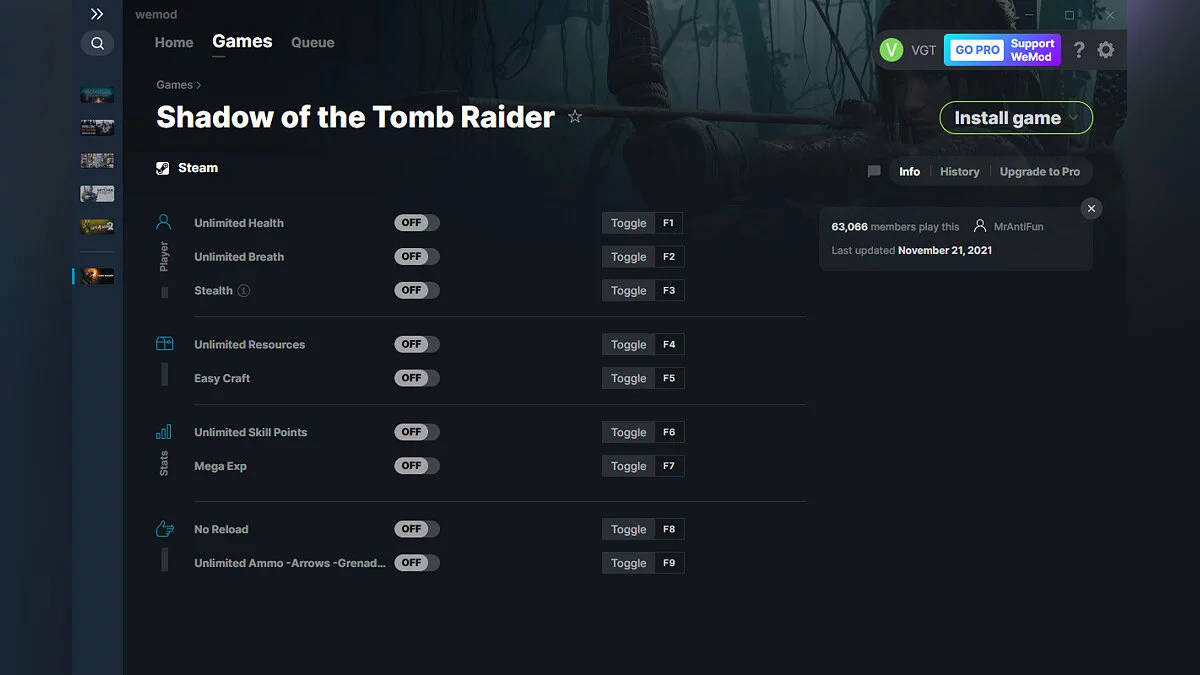Turn on Mega Exp
The width and height of the screenshot is (1200, 675).
tap(416, 465)
